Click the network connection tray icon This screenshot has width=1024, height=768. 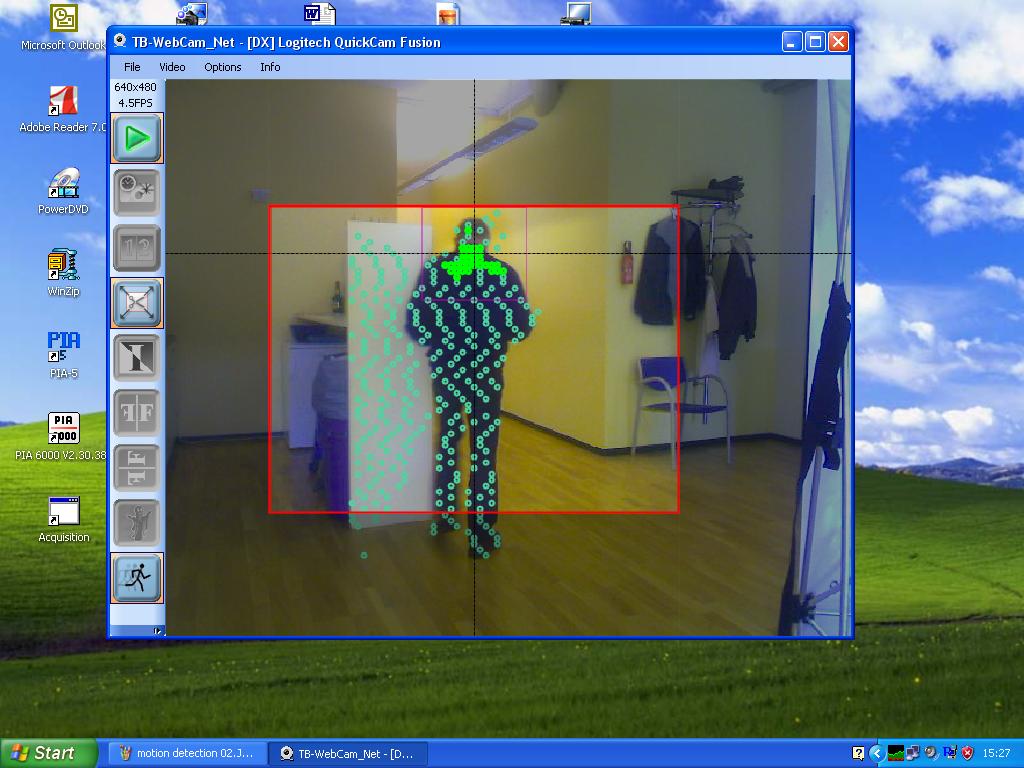[x=913, y=753]
